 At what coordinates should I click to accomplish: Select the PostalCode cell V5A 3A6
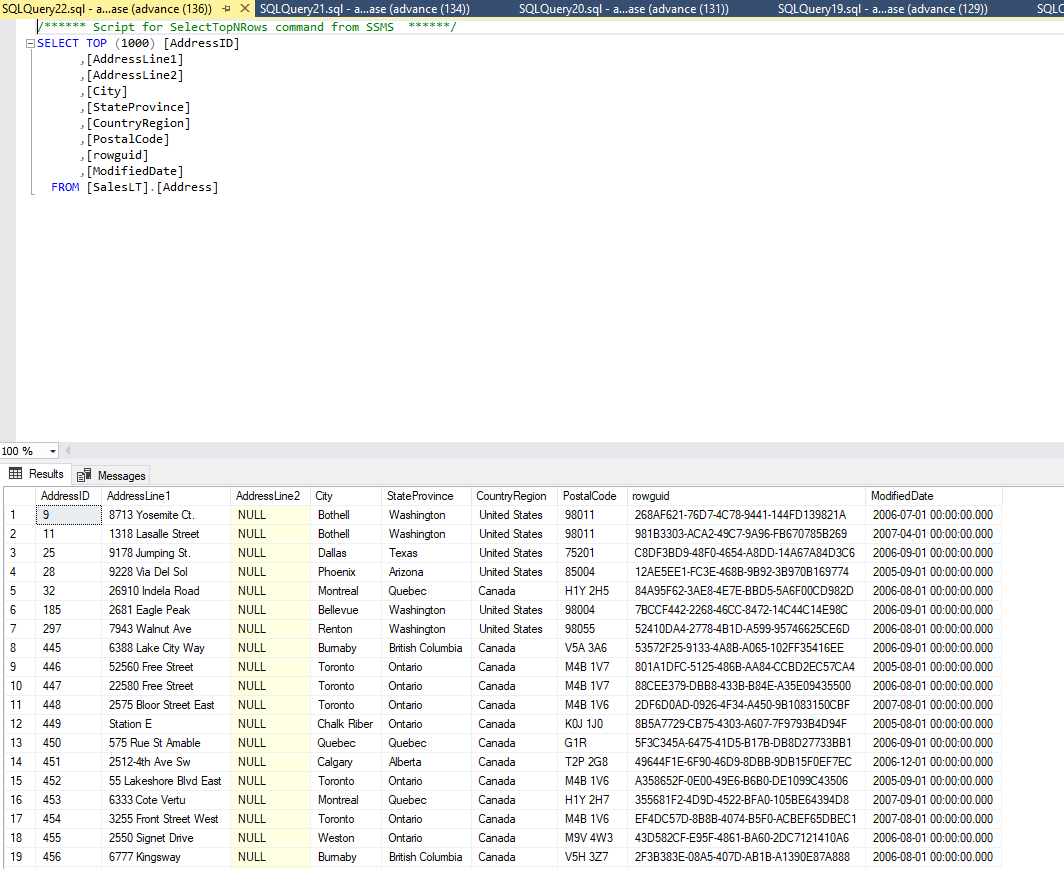coord(592,648)
